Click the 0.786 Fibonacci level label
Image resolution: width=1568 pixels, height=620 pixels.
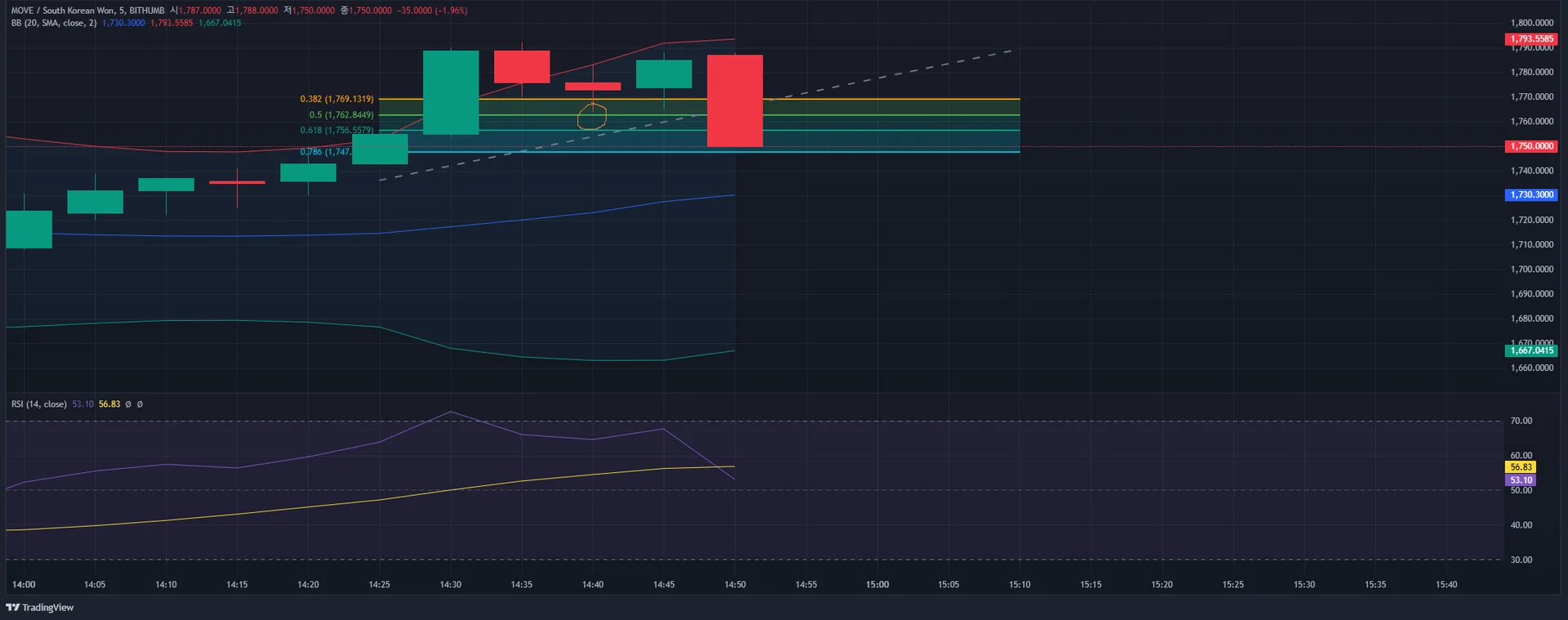pos(325,152)
